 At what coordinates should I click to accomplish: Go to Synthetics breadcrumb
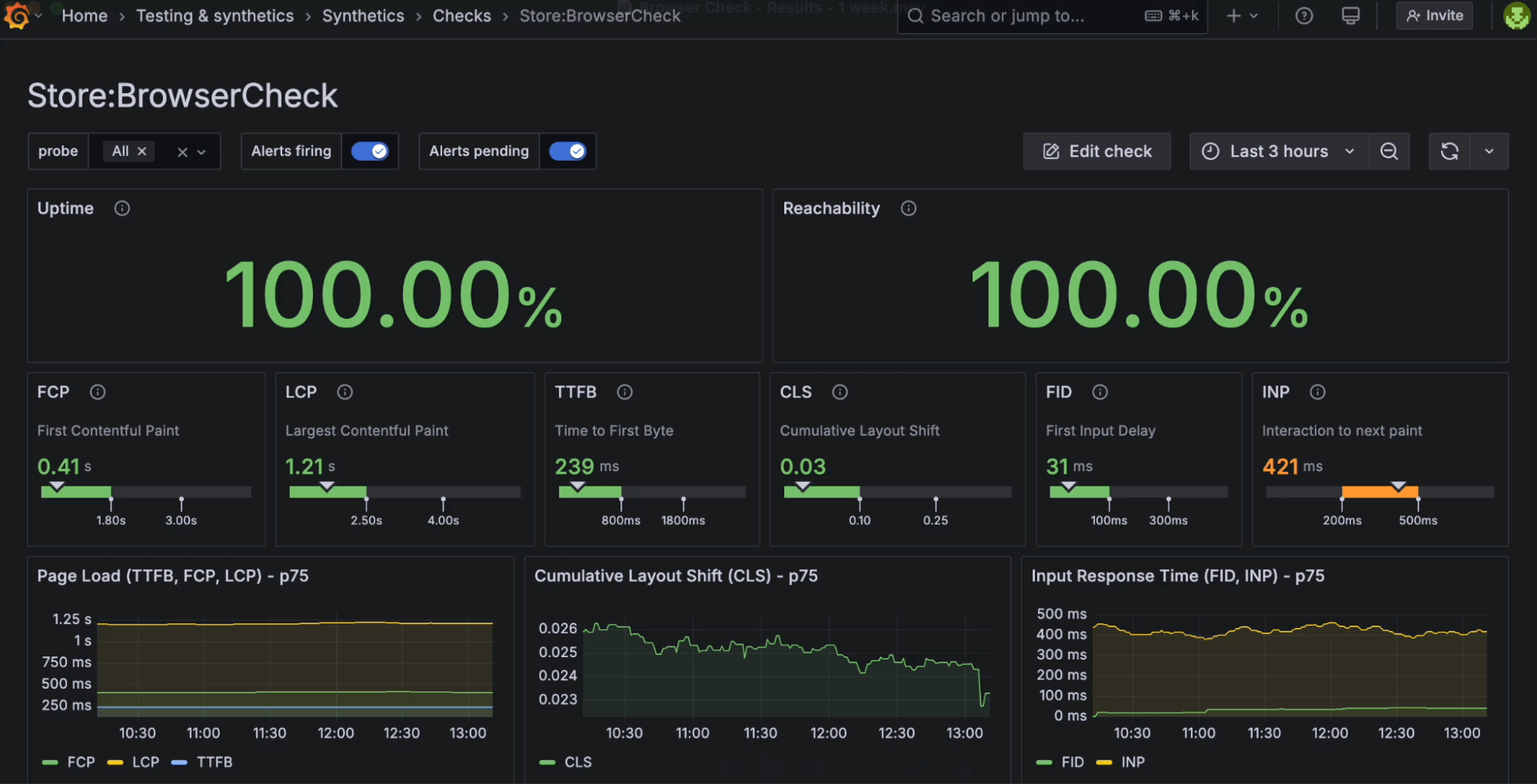point(363,16)
